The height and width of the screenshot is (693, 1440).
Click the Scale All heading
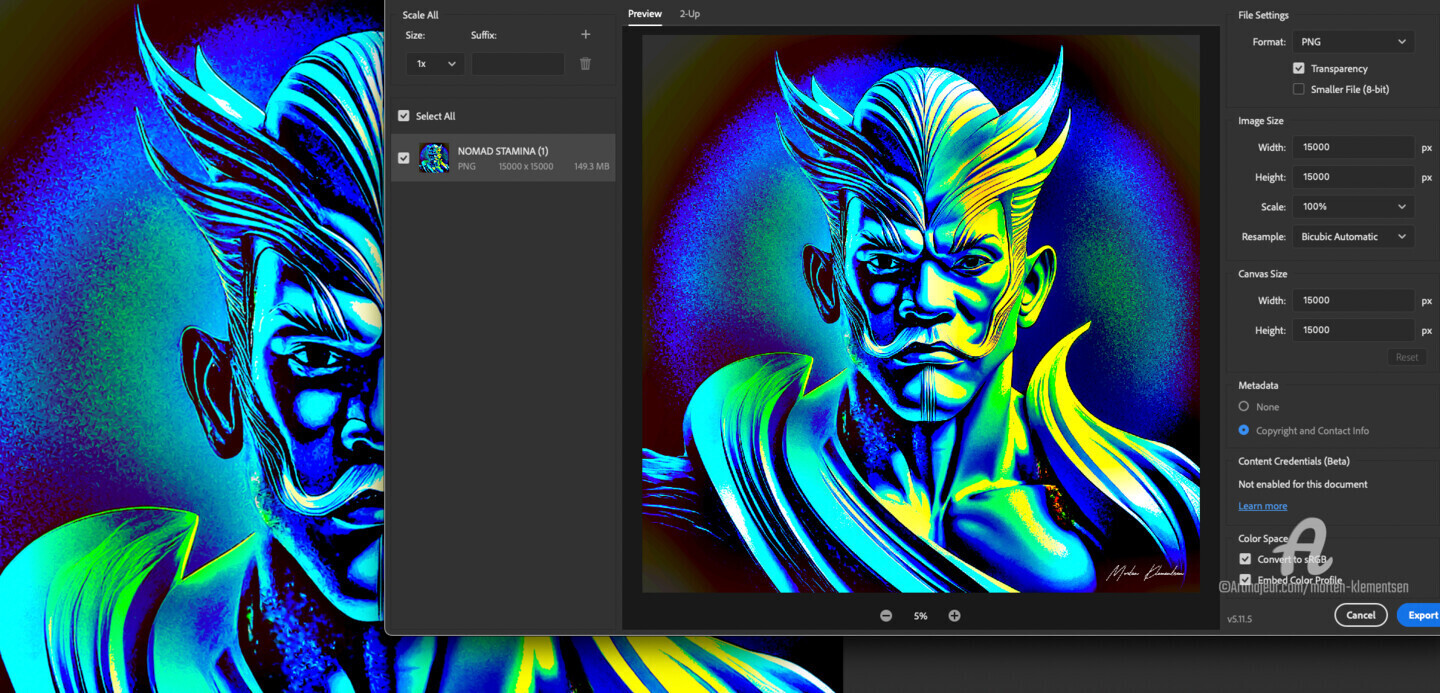(420, 15)
